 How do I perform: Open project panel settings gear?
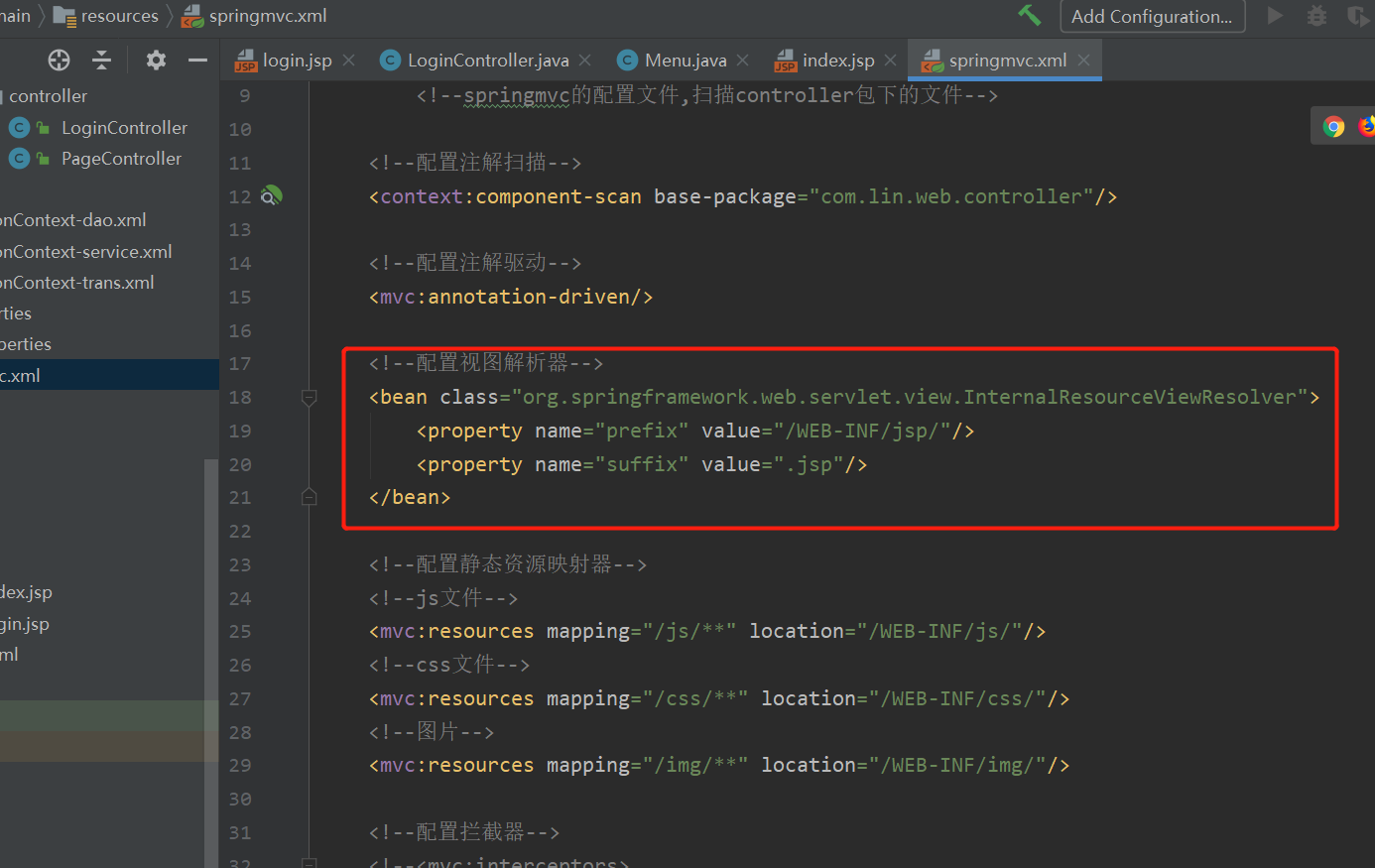point(156,60)
